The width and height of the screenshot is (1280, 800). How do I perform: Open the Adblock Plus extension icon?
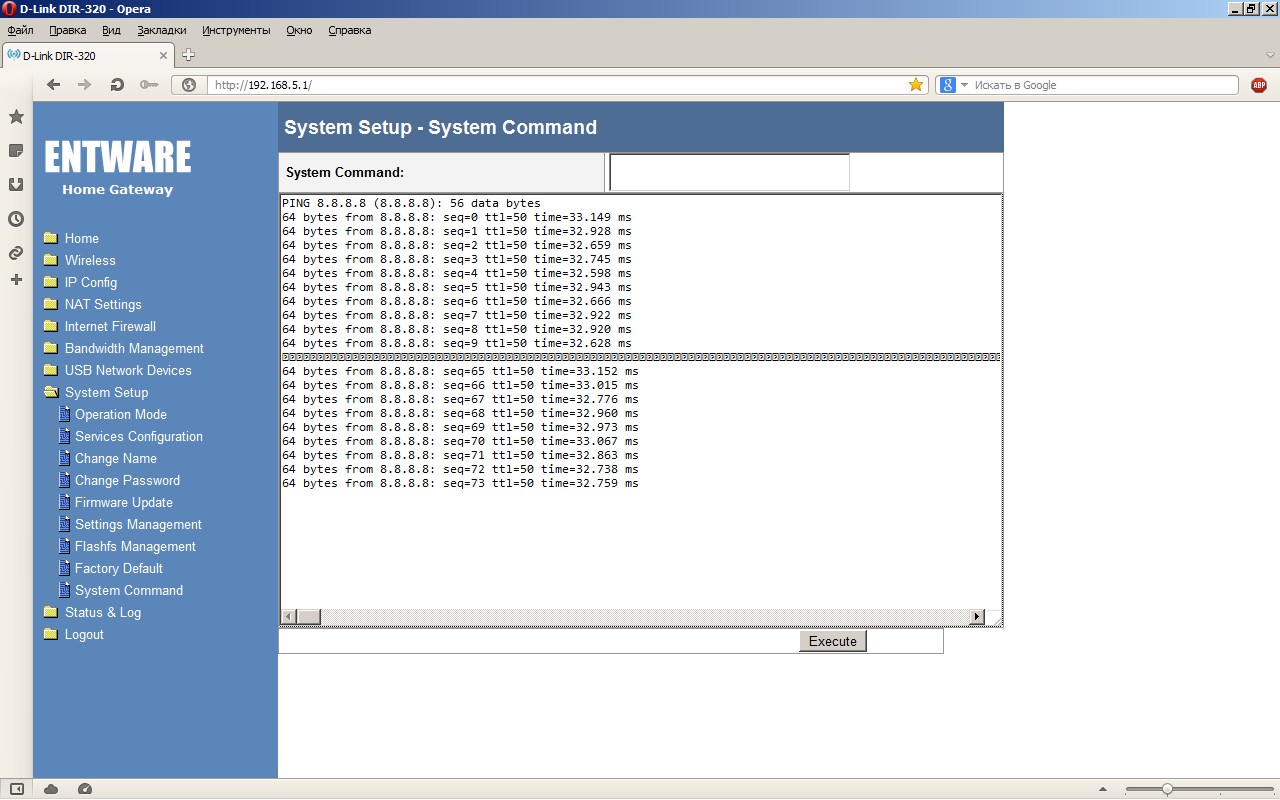(x=1259, y=85)
